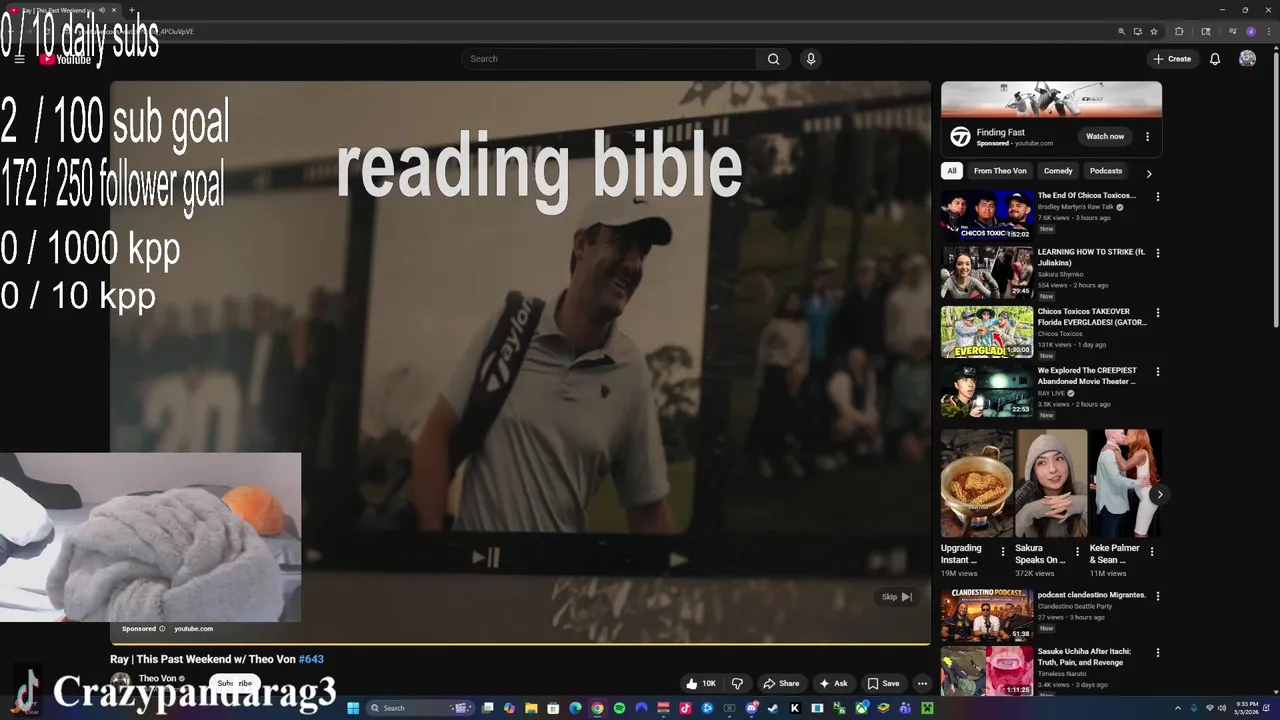Viewport: 1280px width, 720px height.
Task: Open the taskbar volume control
Action: [x=1222, y=708]
